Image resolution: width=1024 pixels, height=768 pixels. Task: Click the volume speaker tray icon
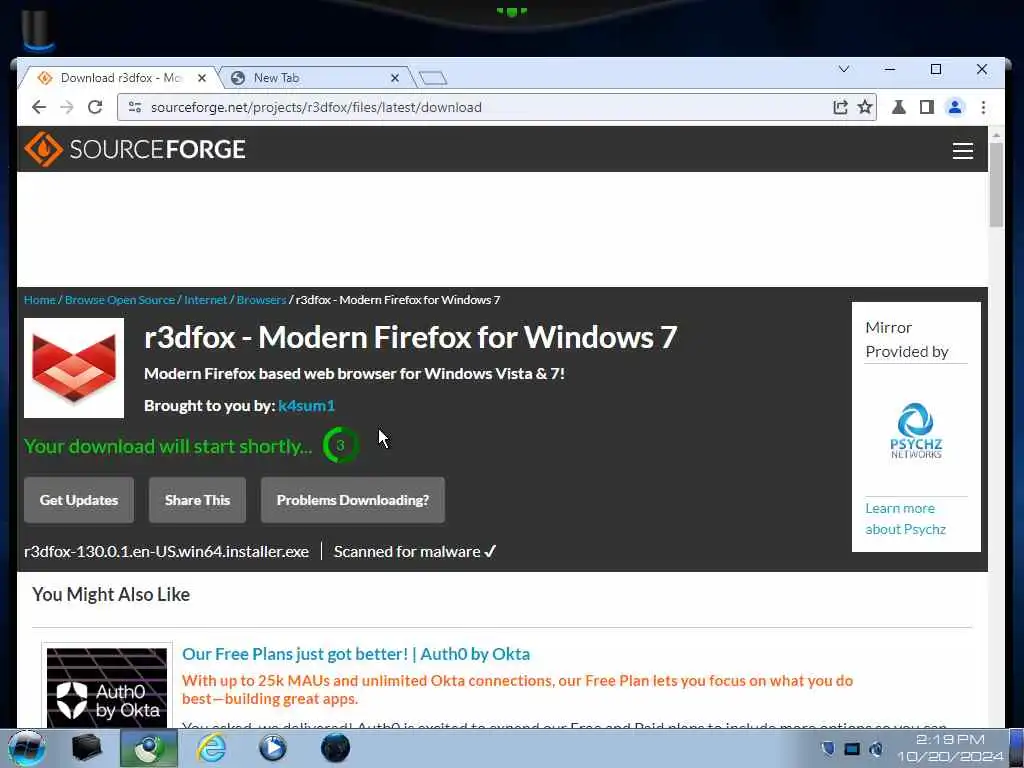pos(876,748)
